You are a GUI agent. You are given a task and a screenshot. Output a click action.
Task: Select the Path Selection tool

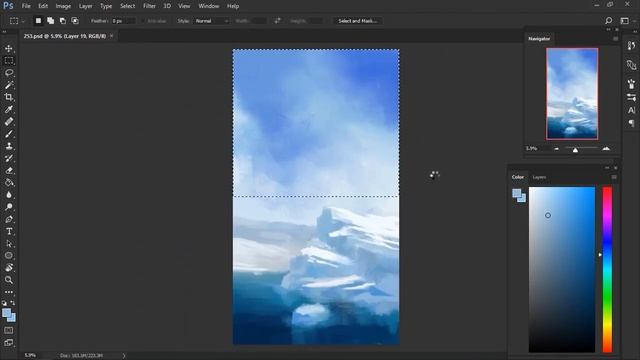click(9, 244)
